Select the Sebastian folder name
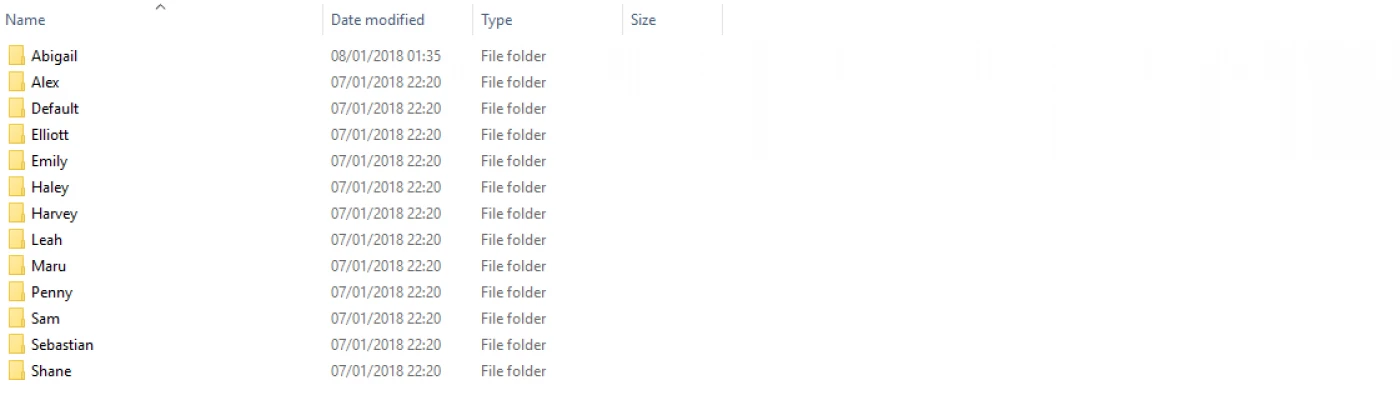The image size is (1400, 400). pyautogui.click(x=62, y=344)
